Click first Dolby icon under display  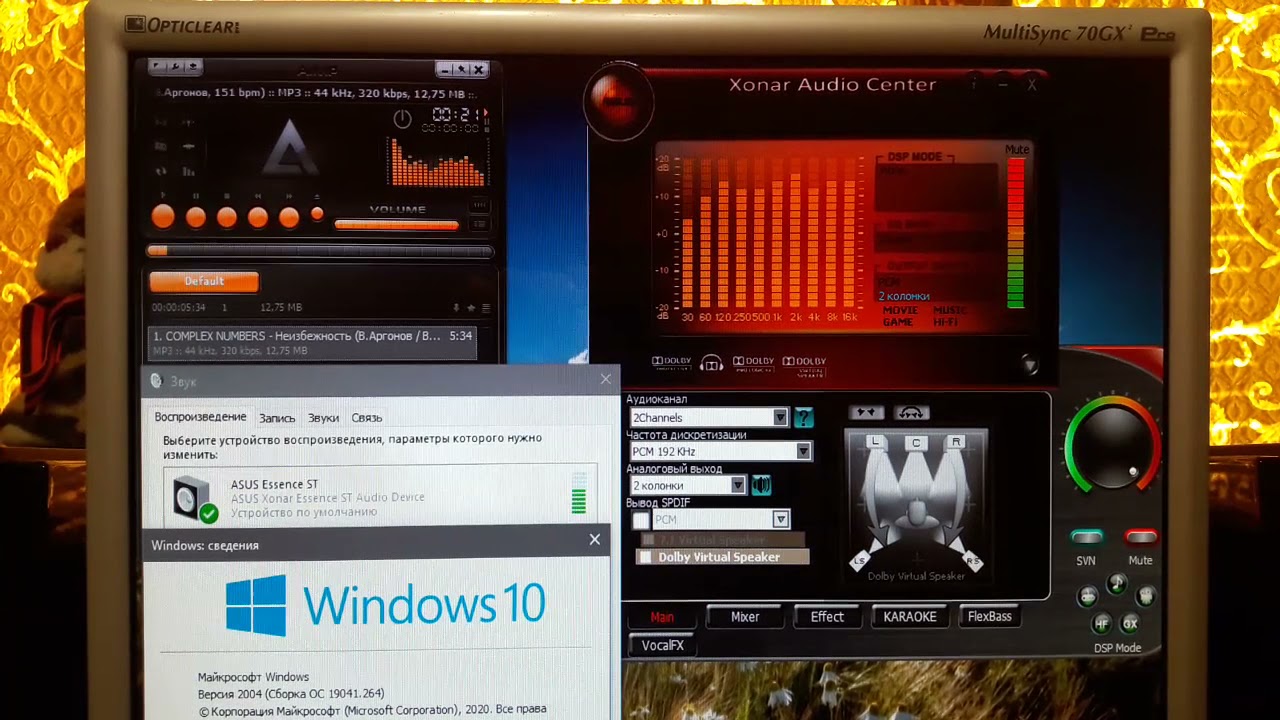pyautogui.click(x=671, y=362)
